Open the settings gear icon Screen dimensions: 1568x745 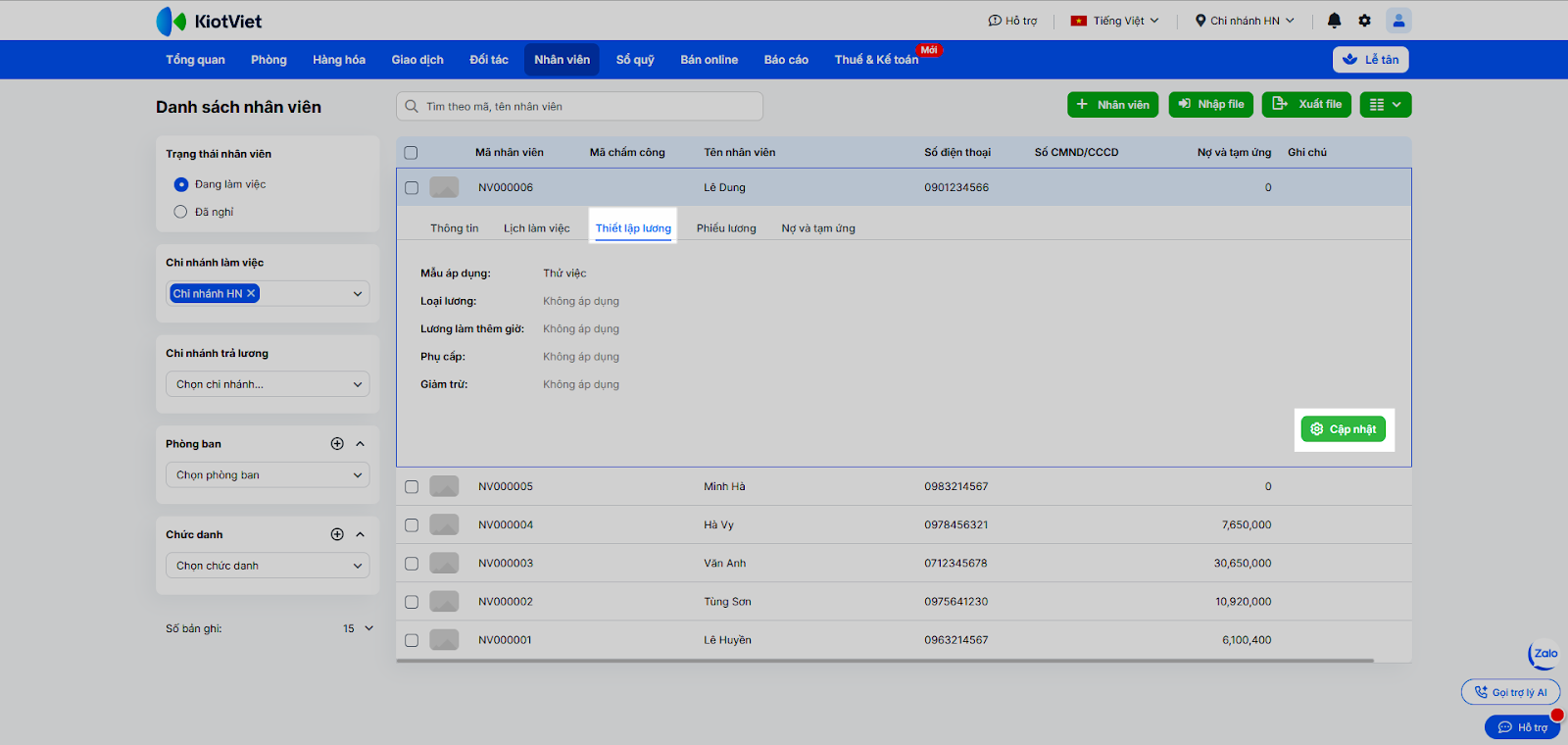[x=1364, y=21]
